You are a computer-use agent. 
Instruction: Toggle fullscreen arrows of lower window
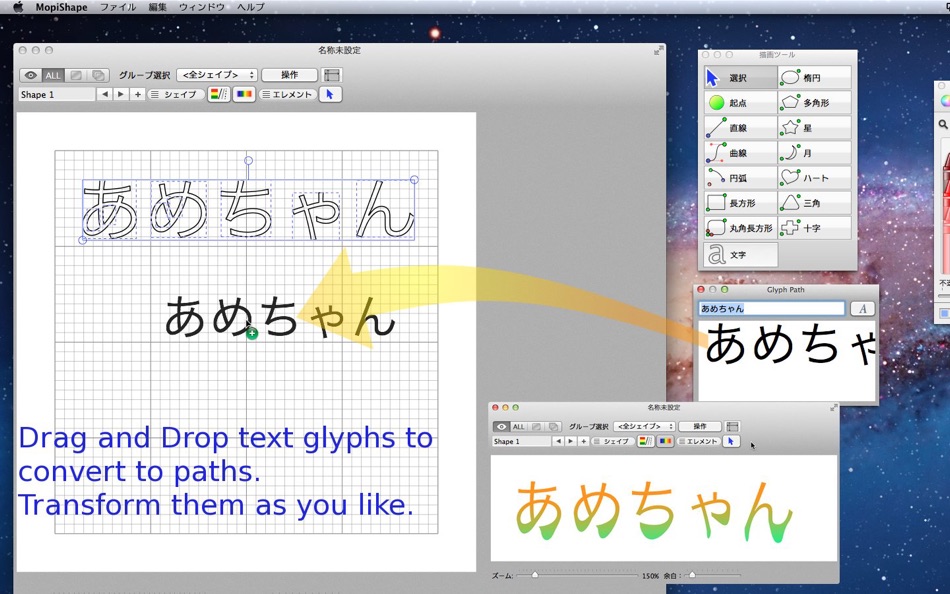click(834, 408)
